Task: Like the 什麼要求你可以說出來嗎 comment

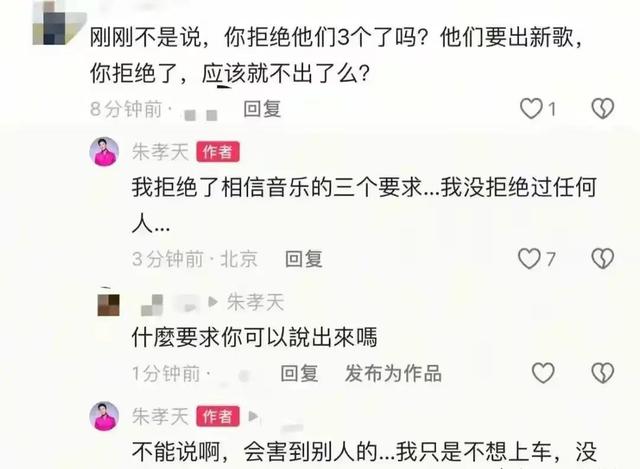Action: tap(543, 373)
